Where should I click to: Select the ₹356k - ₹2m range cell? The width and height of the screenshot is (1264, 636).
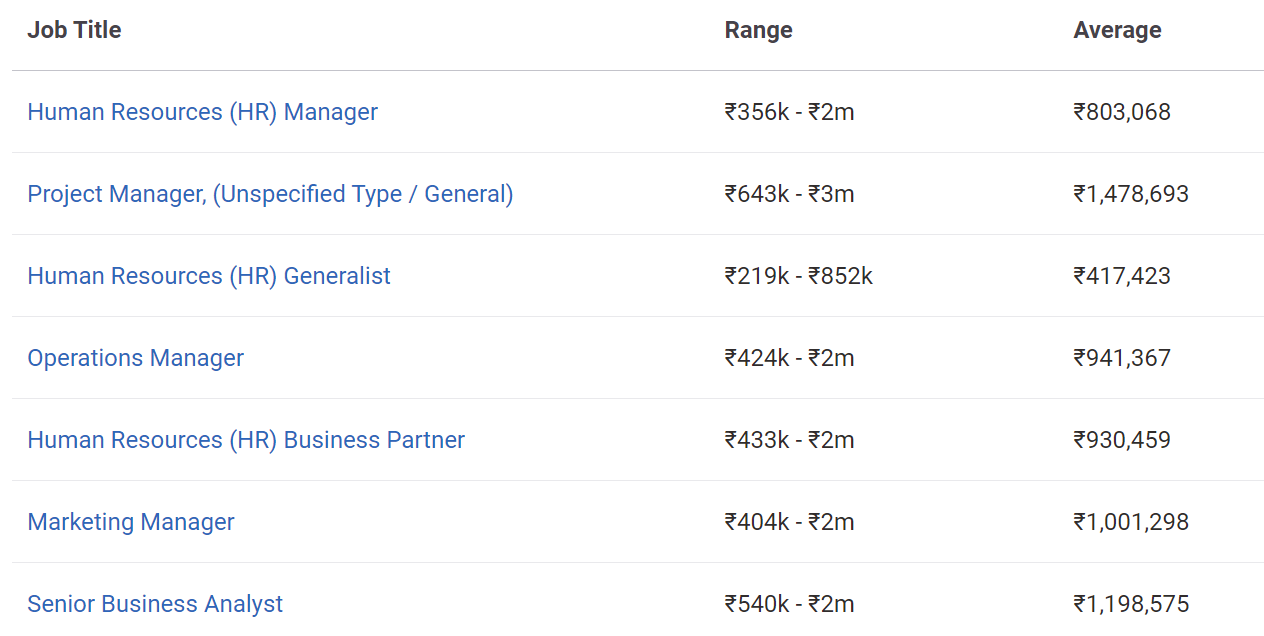[x=789, y=112]
